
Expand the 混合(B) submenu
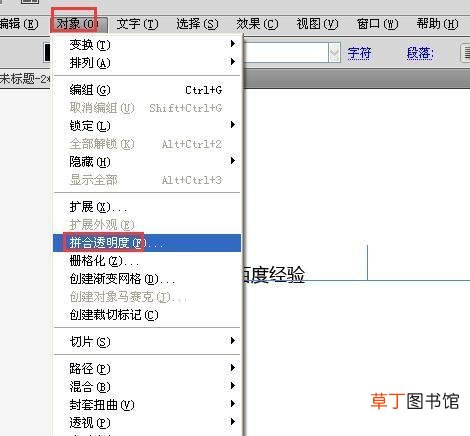[x=147, y=387]
